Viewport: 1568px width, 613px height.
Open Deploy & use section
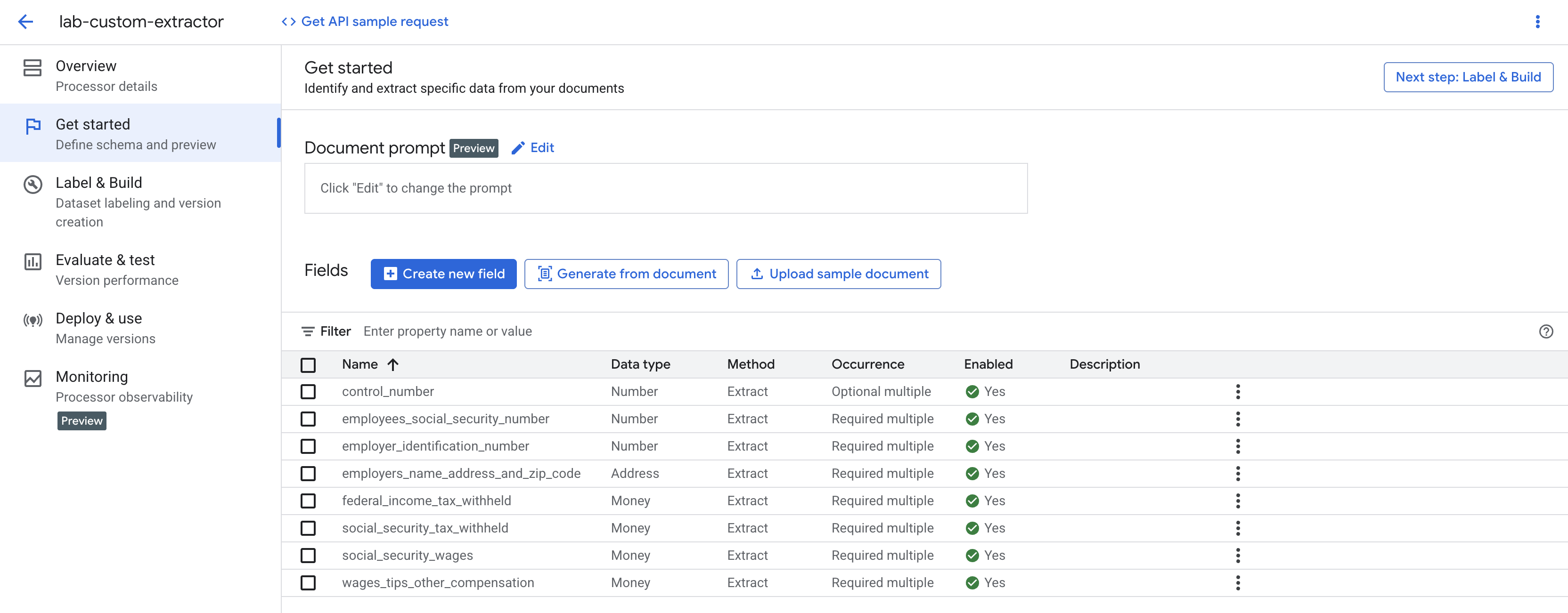point(140,327)
